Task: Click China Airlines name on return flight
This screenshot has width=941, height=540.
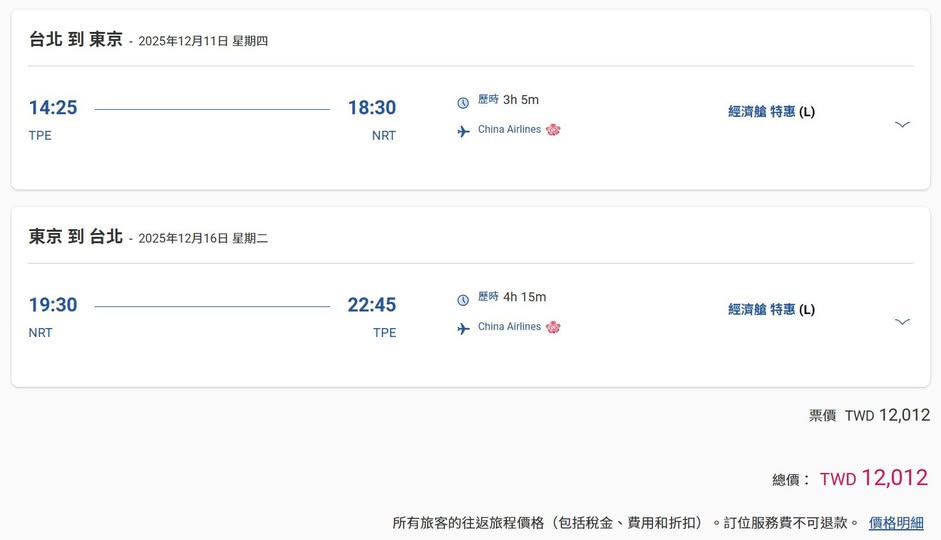Action: [509, 327]
